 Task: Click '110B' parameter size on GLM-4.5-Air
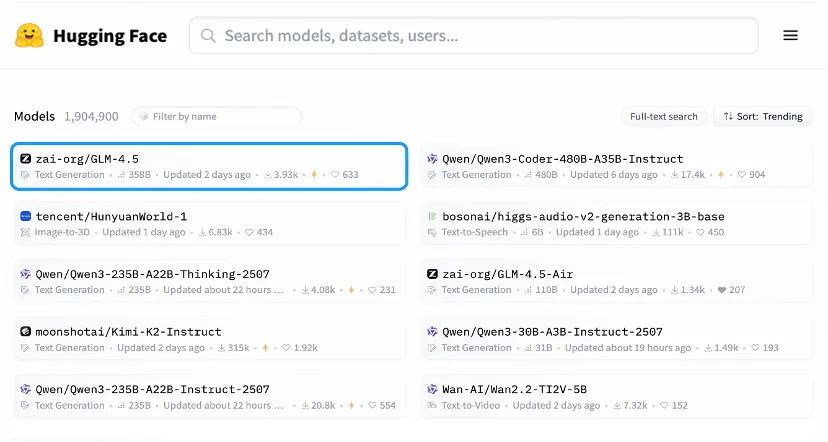[547, 289]
